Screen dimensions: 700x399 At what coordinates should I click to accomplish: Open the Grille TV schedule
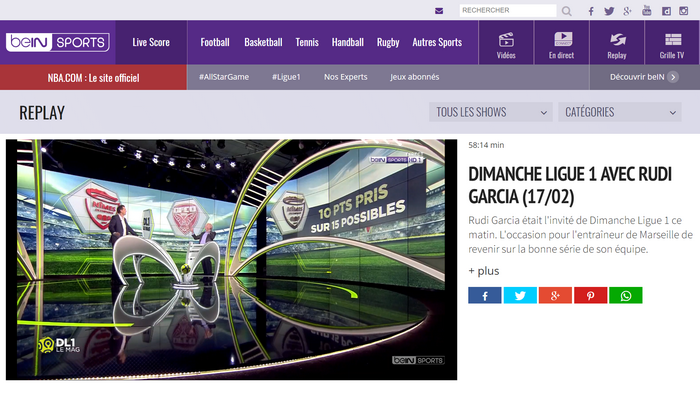point(672,42)
